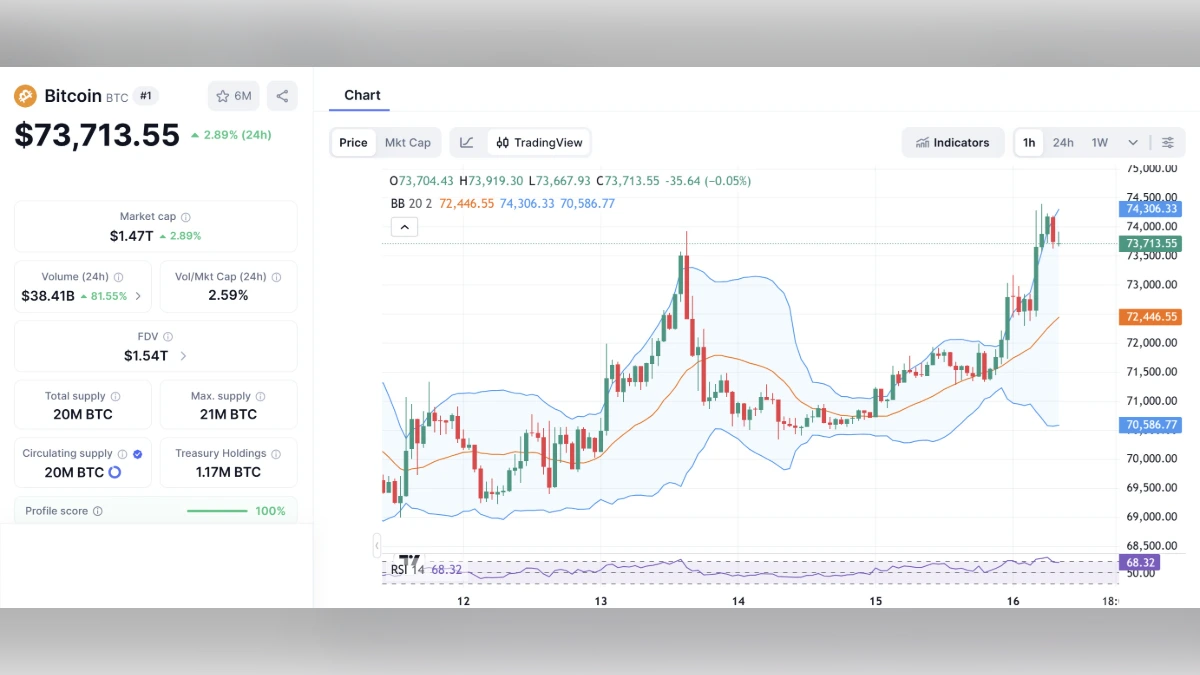Viewport: 1200px width, 675px height.
Task: Select the 1h interval tab
Action: click(1029, 142)
